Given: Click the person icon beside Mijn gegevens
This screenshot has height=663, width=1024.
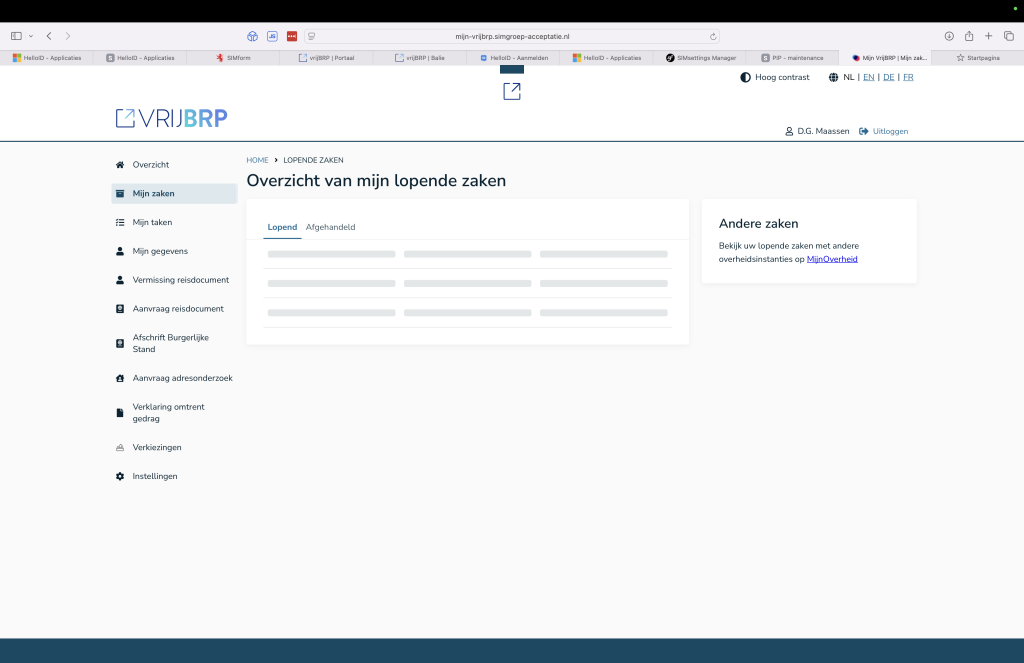Looking at the screenshot, I should 120,252.
